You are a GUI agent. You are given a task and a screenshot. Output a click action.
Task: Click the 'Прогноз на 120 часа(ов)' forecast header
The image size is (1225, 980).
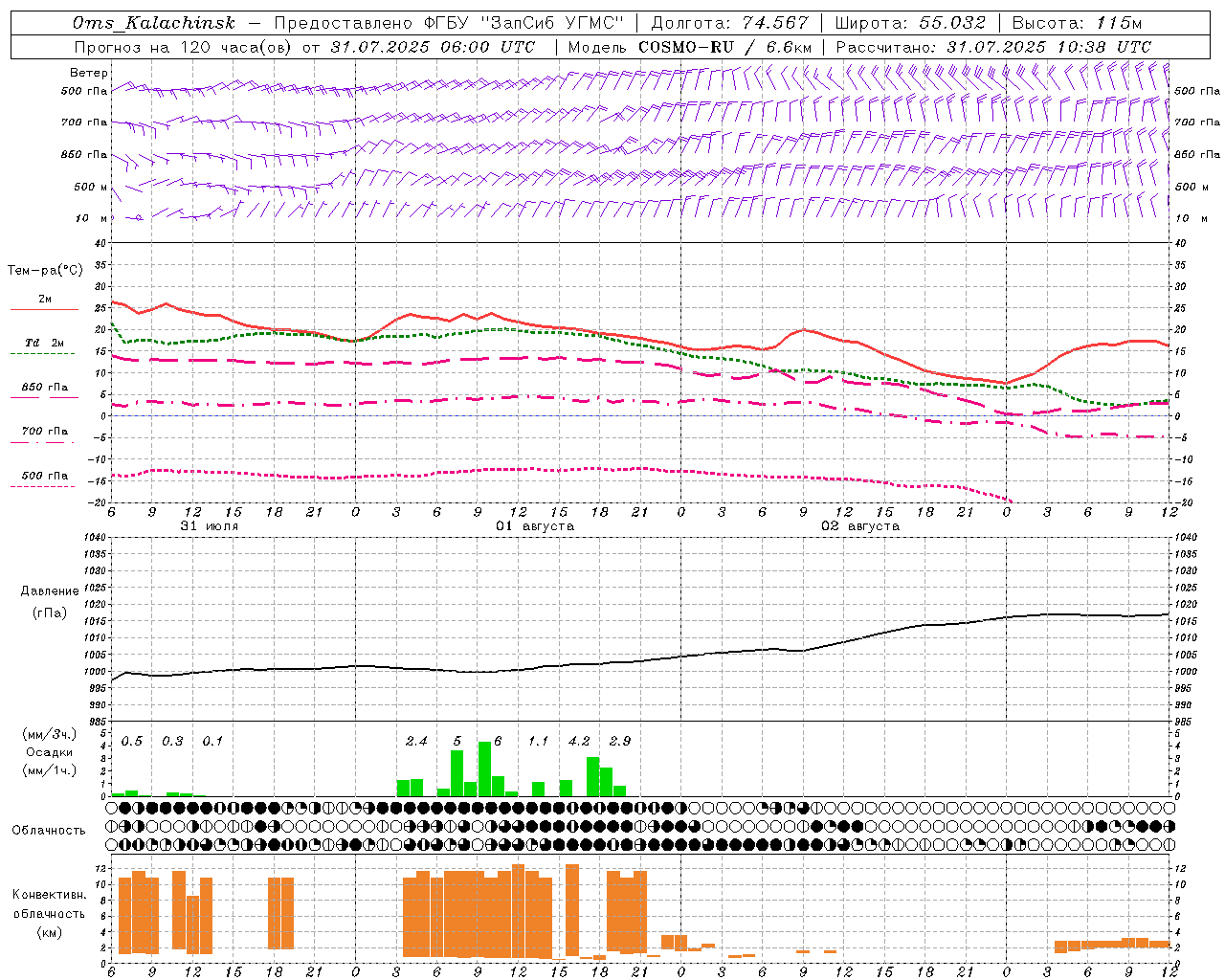184,47
